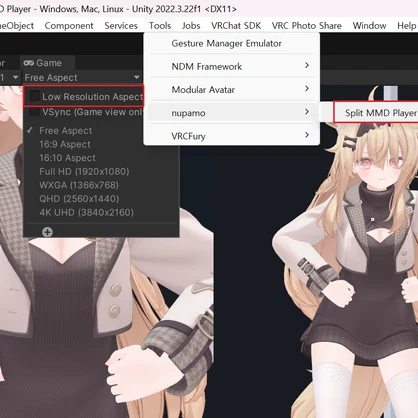Open the Services menu
The image size is (418, 418).
121,26
